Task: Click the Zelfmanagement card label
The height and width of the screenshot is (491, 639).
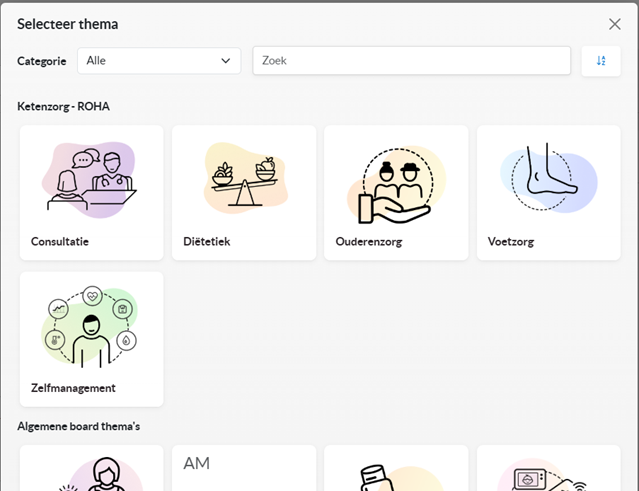Action: (x=73, y=388)
